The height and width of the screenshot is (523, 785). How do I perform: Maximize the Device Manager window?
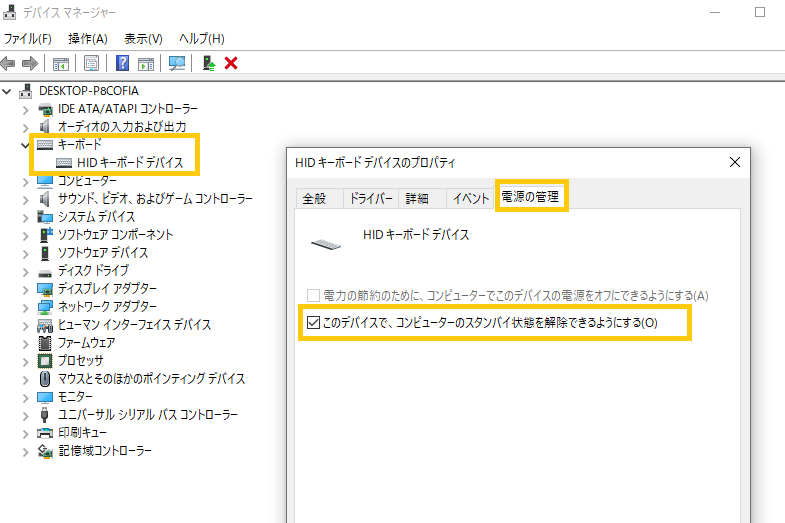(759, 12)
